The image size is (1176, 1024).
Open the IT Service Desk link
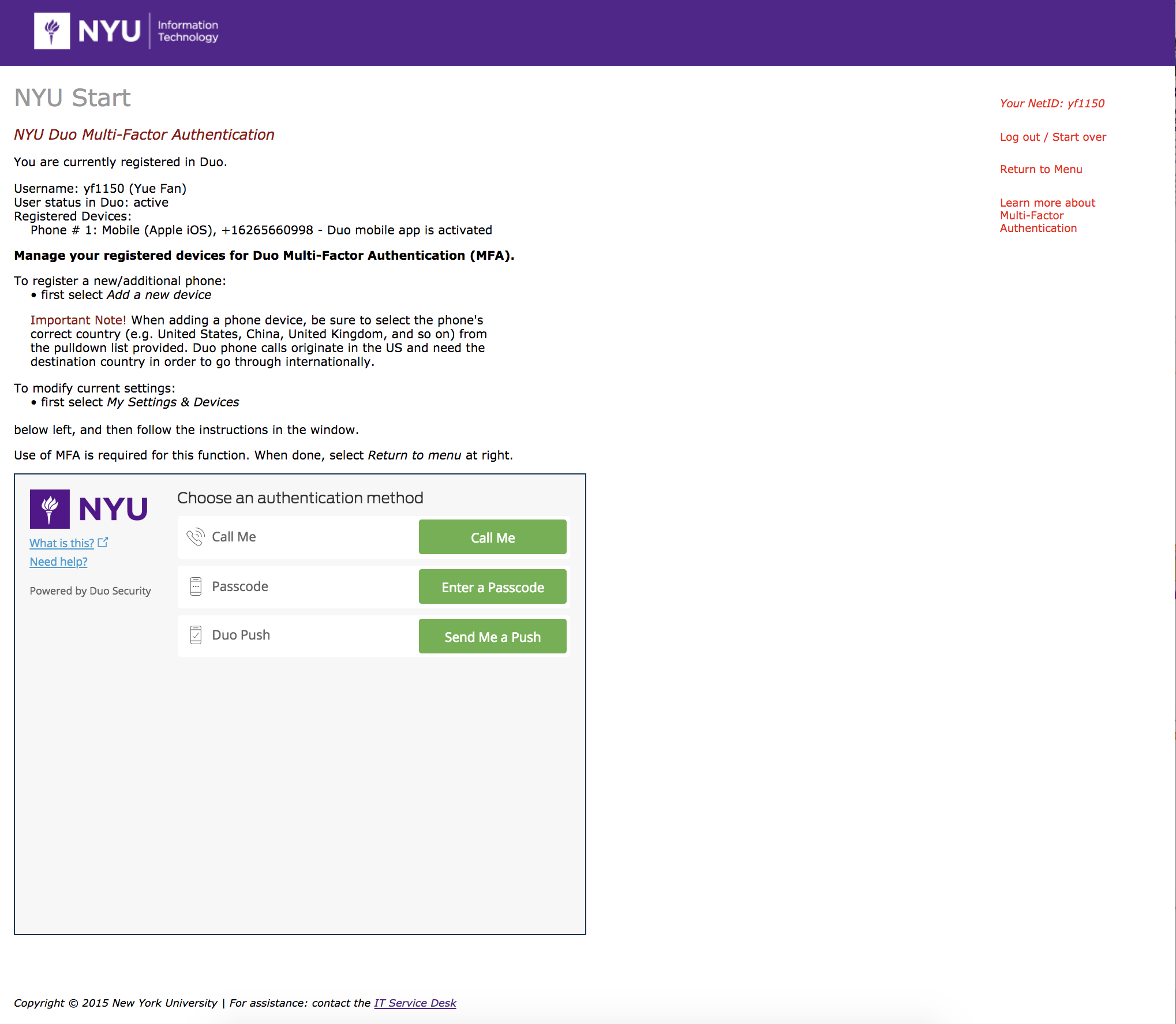(415, 1003)
